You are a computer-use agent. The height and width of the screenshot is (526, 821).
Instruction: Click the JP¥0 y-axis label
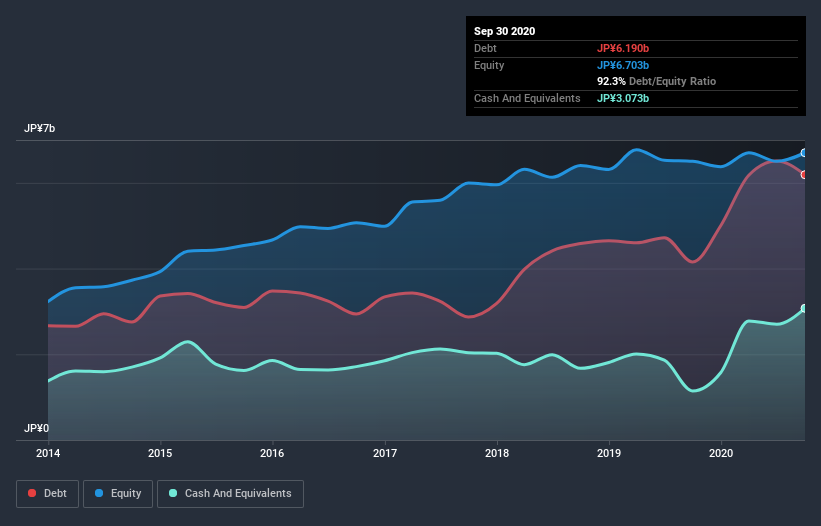coord(36,428)
